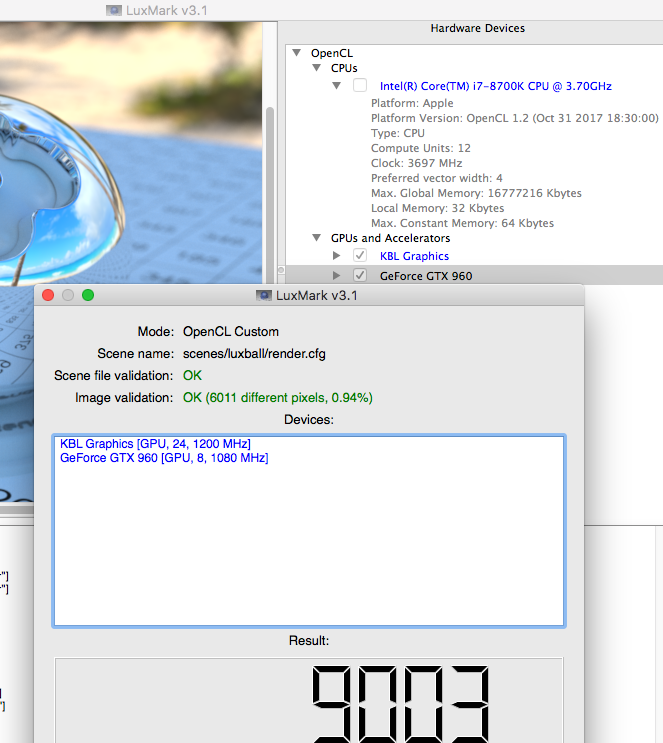This screenshot has width=663, height=743.
Task: Click the grey minimize button on results dialog
Action: pos(68,295)
